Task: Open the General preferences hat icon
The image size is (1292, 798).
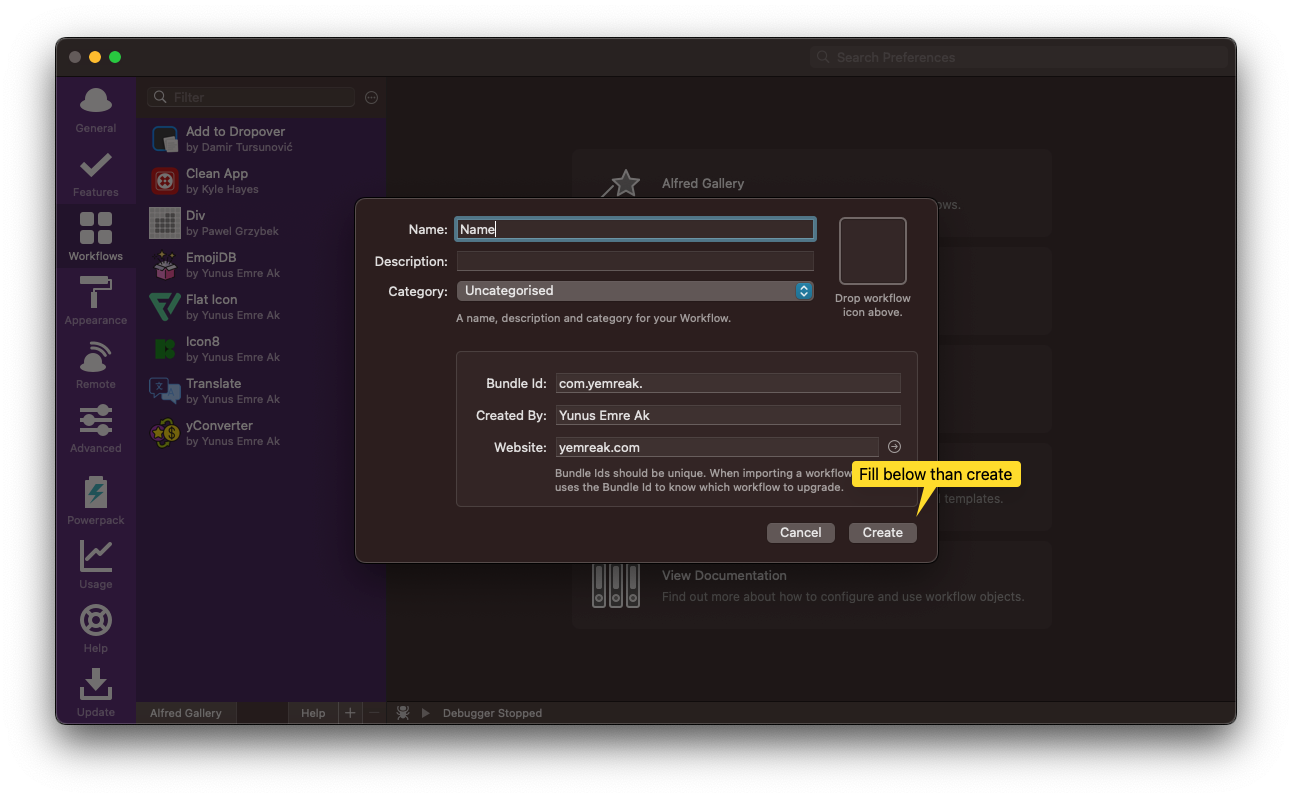Action: 96,102
